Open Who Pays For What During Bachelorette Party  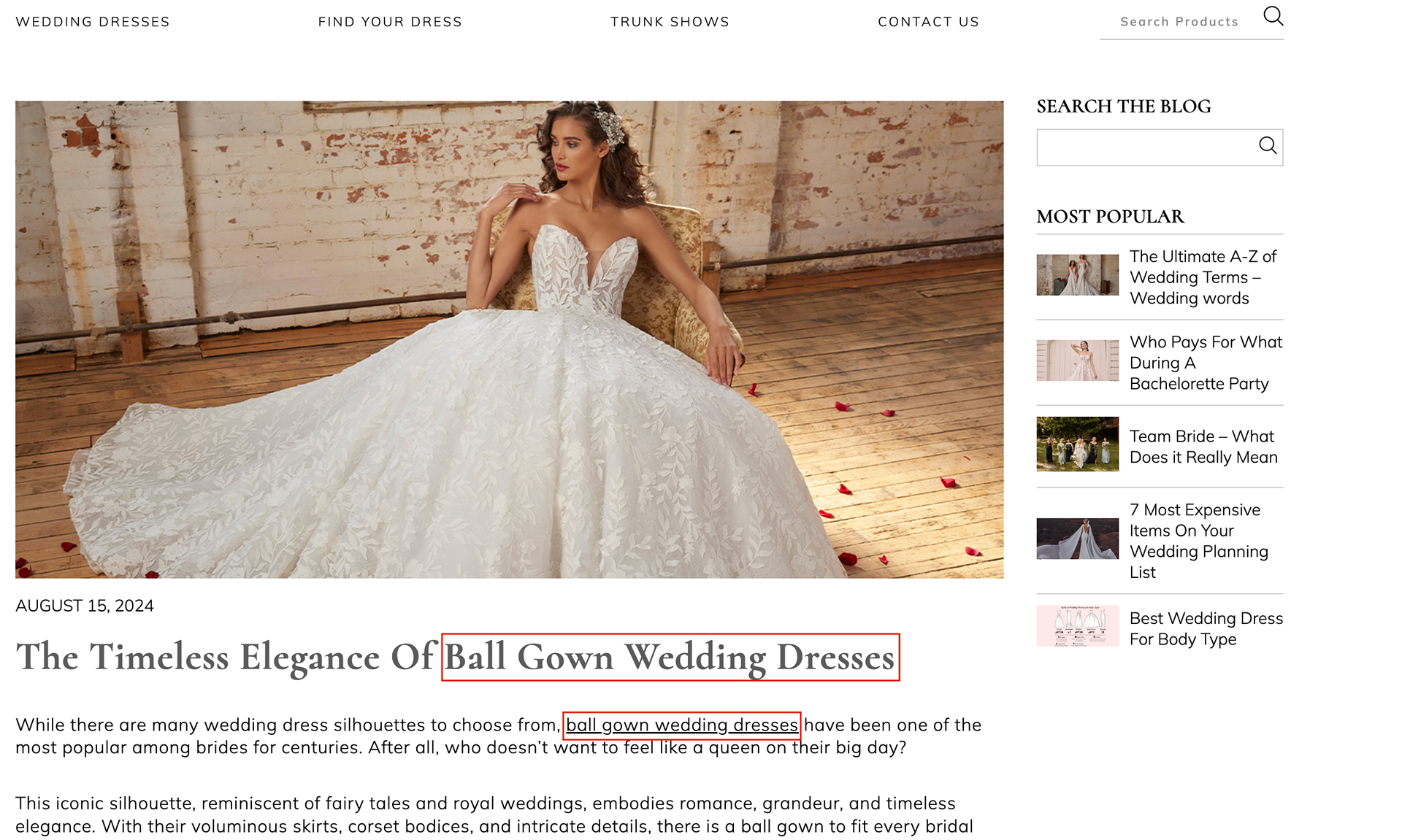pyautogui.click(x=1206, y=363)
